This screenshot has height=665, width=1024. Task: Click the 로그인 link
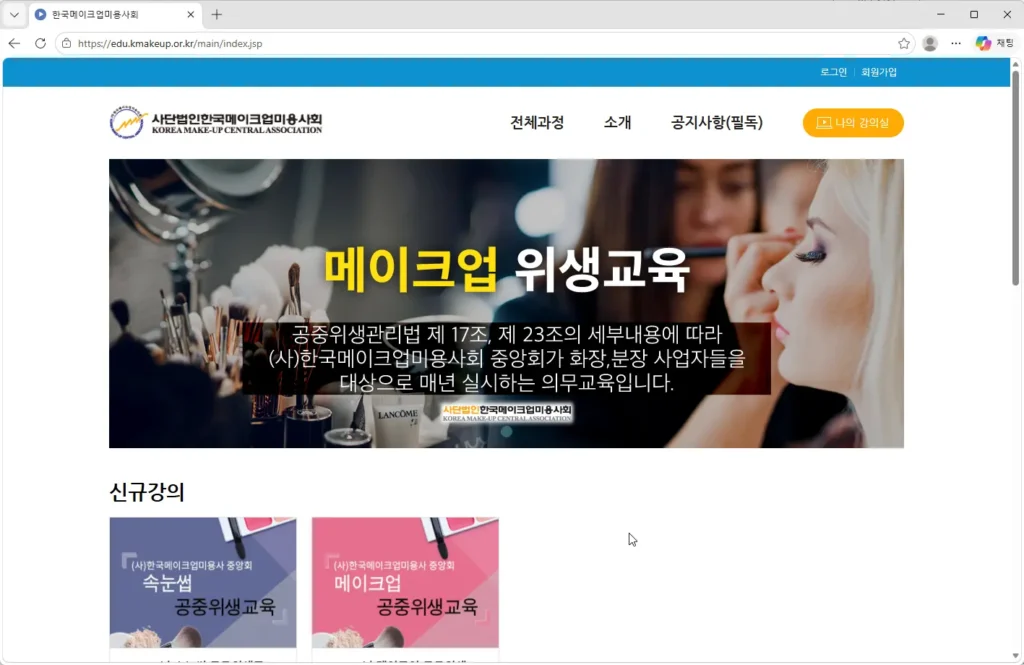tap(833, 72)
